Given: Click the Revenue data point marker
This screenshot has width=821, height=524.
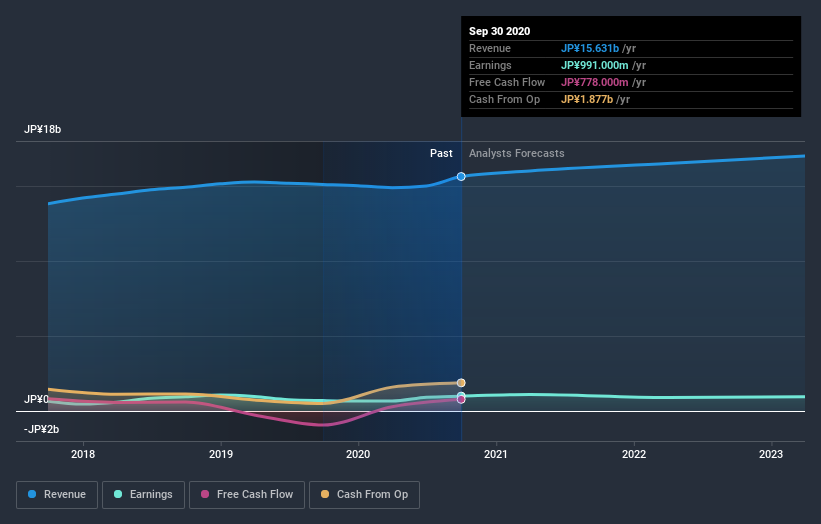Looking at the screenshot, I should click(461, 176).
